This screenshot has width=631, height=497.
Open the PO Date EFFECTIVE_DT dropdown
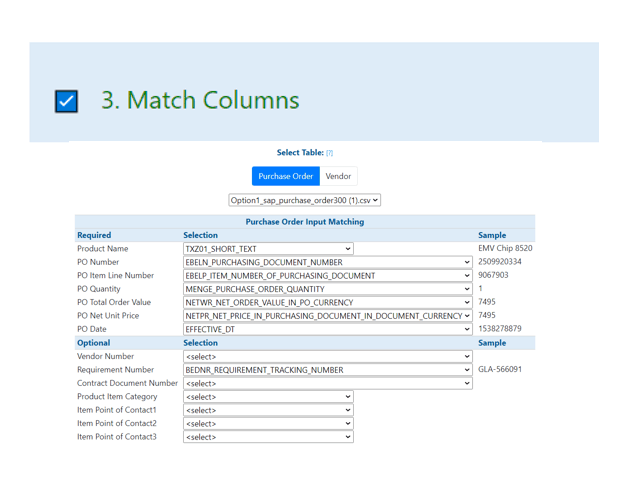328,329
